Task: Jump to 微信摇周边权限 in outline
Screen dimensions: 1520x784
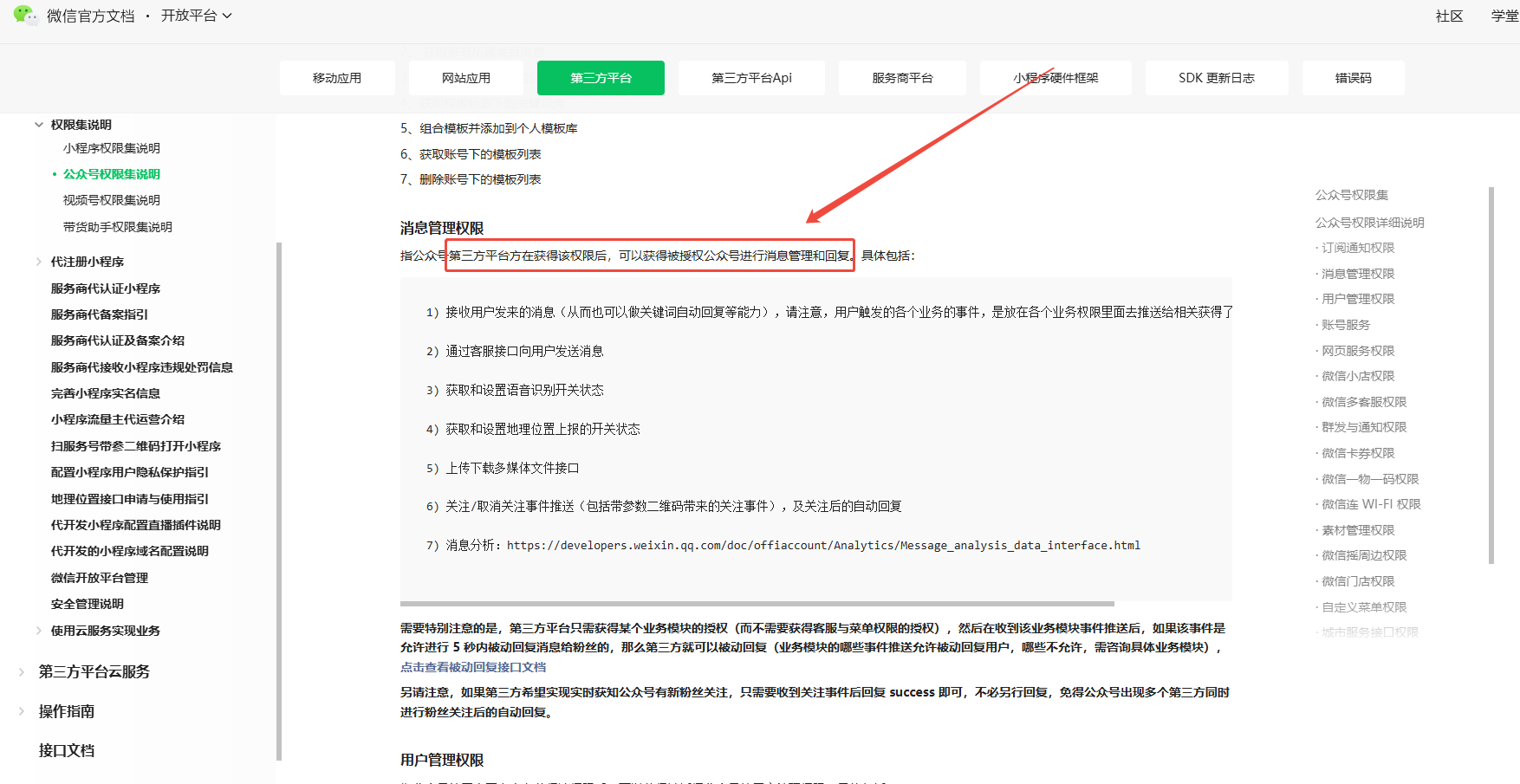Action: click(1364, 555)
